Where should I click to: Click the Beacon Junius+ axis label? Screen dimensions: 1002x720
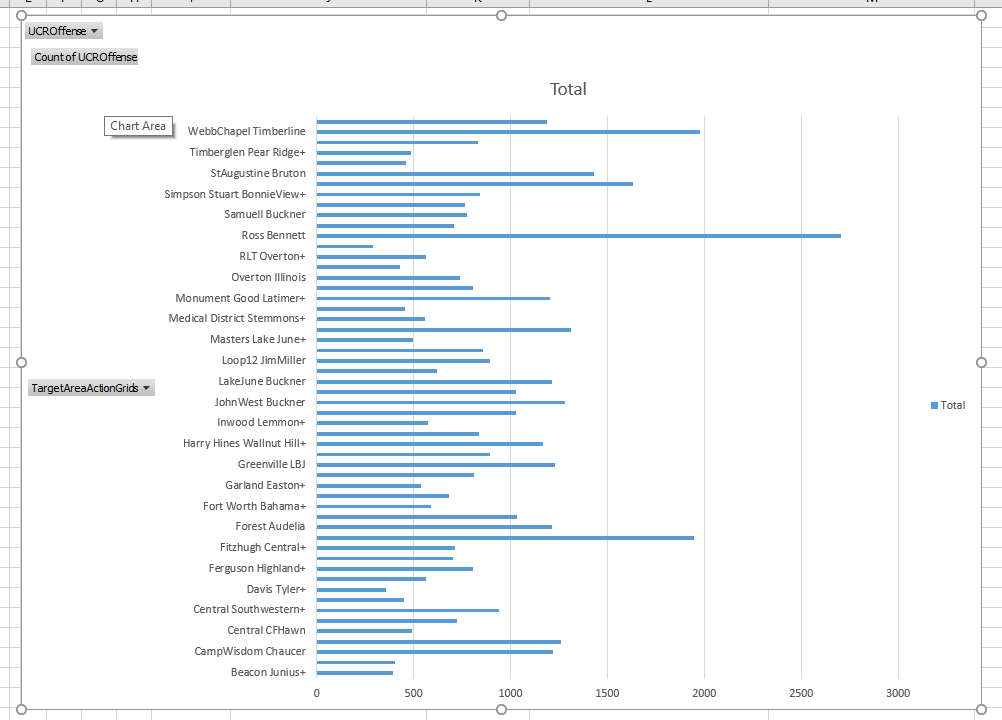point(268,673)
